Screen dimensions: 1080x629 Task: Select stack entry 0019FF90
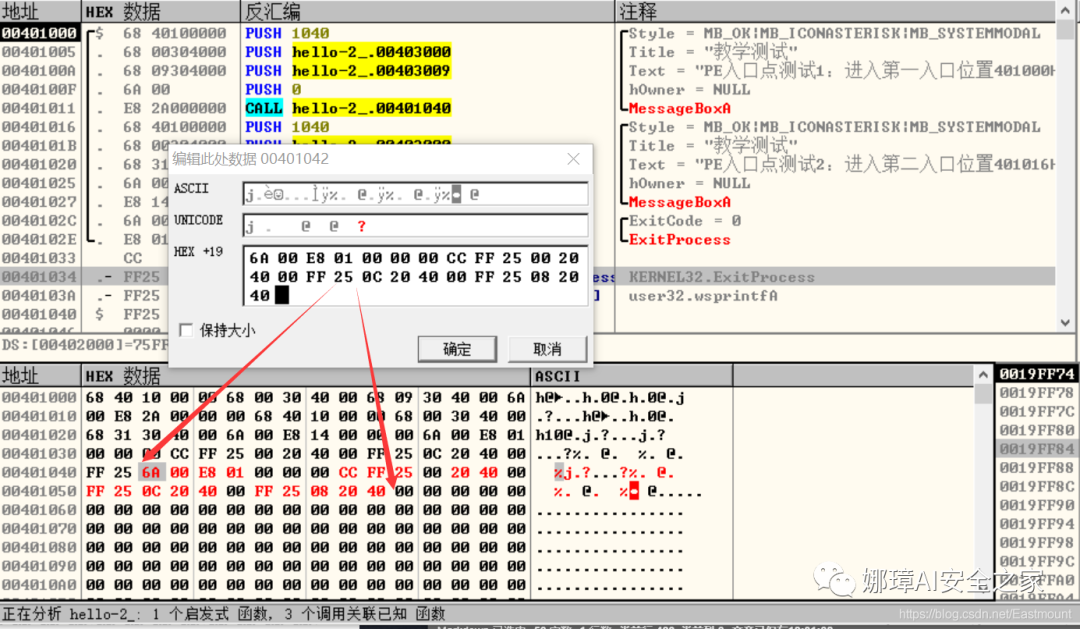tap(1037, 505)
